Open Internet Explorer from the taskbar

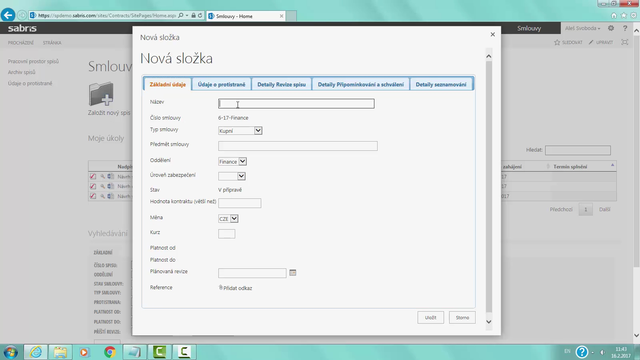[36, 352]
